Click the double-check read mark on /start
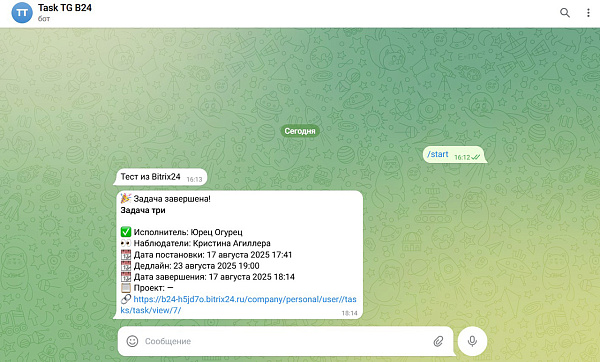The width and height of the screenshot is (600, 362). coord(476,157)
